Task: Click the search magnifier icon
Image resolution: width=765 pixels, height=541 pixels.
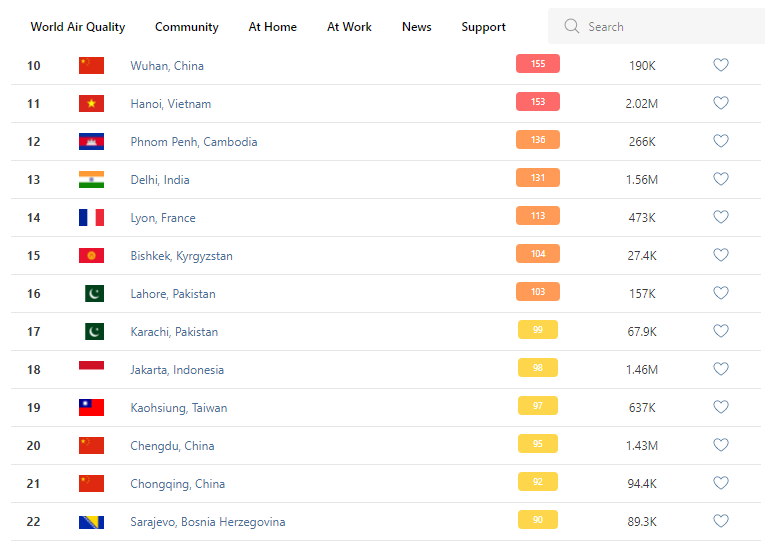Action: (x=572, y=27)
